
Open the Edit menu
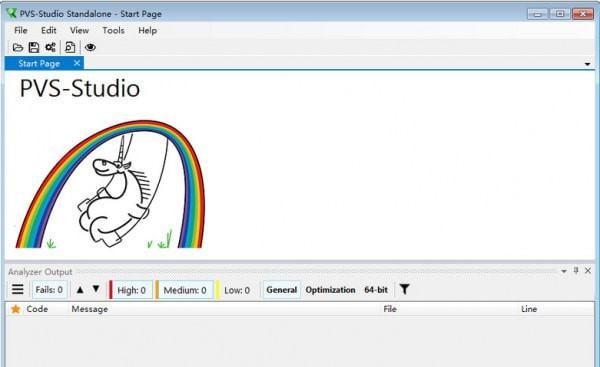point(49,30)
